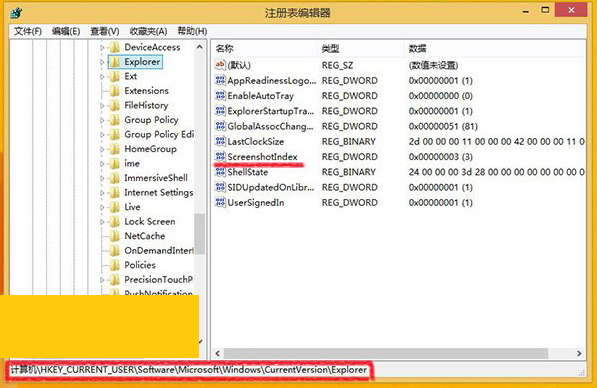Click the values pane scroll right arrow

[x=579, y=353]
